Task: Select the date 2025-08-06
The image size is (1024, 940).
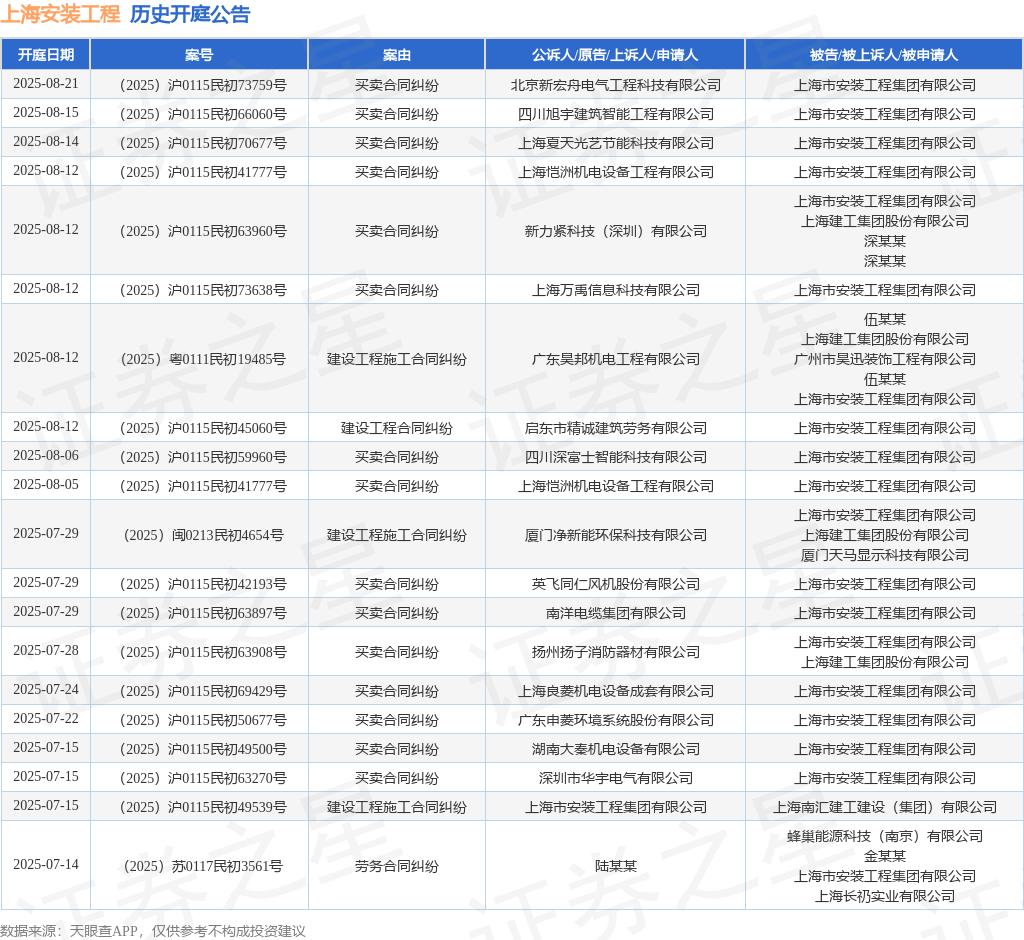Action: [46, 455]
